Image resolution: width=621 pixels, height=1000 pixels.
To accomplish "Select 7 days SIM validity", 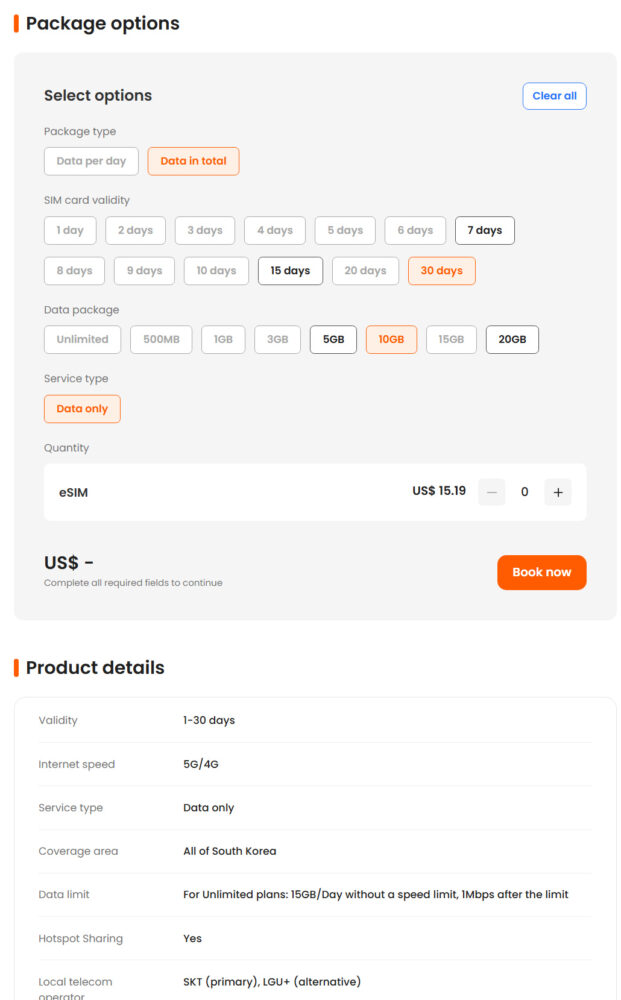I will pyautogui.click(x=484, y=230).
